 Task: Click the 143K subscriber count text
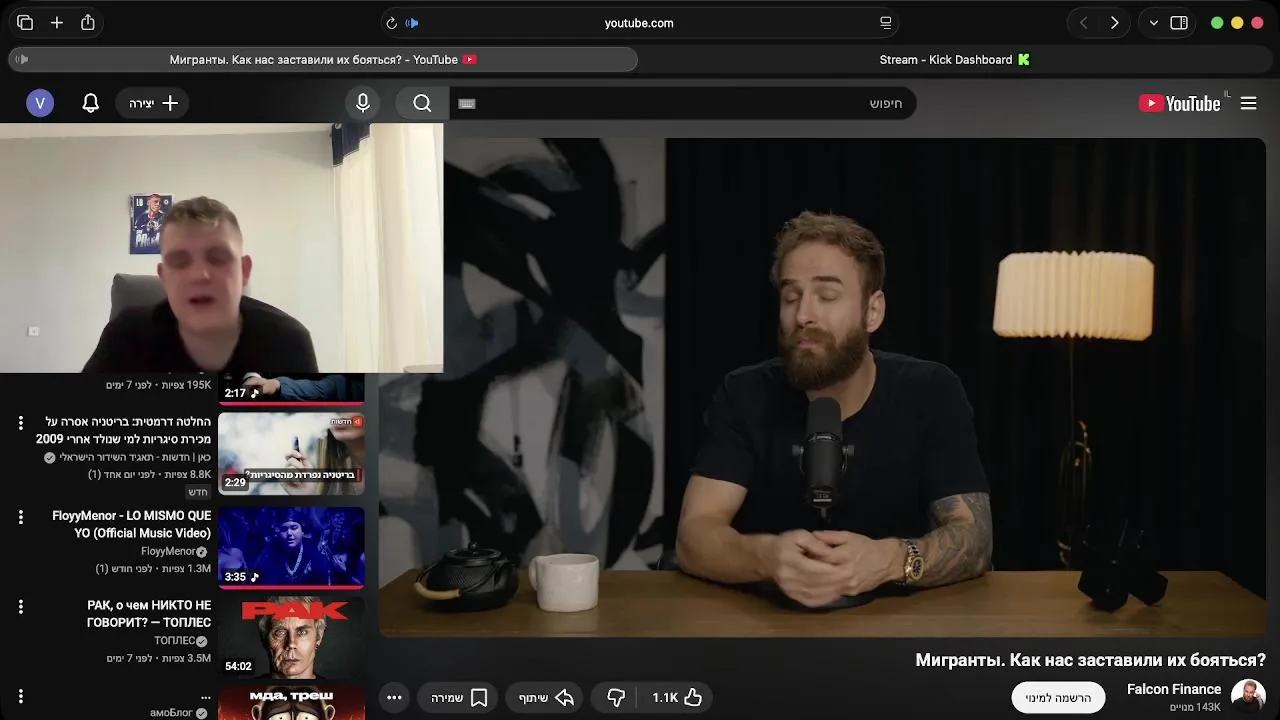[x=1195, y=707]
